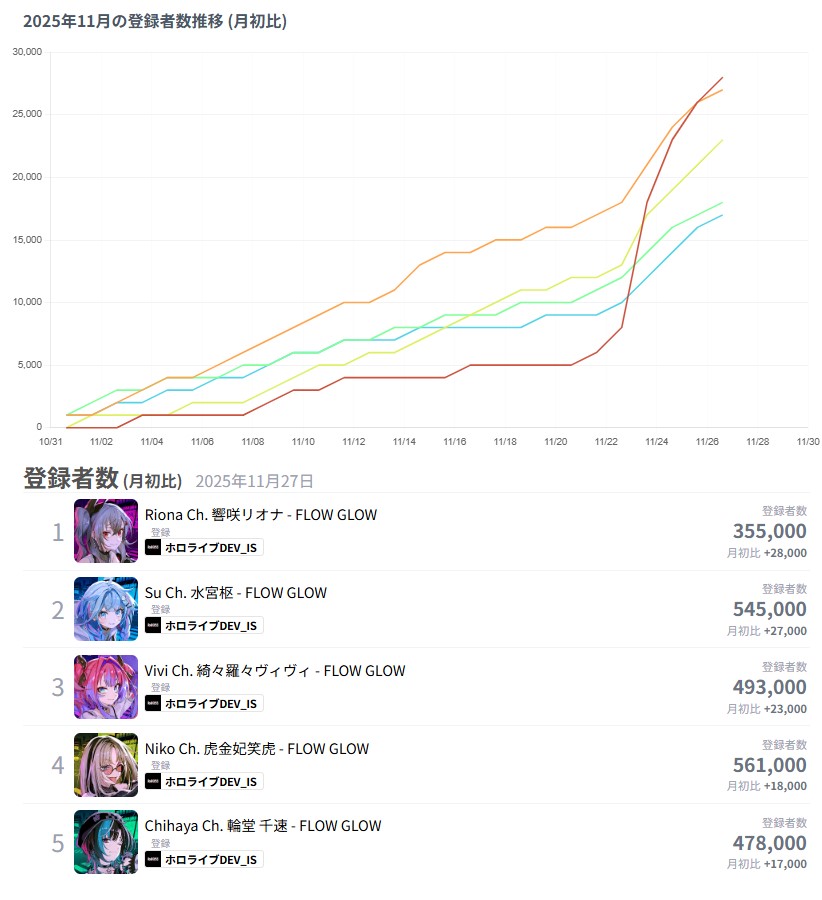822x900 pixels.
Task: Click Riona's 355,000 subscriber count
Action: coord(769,531)
